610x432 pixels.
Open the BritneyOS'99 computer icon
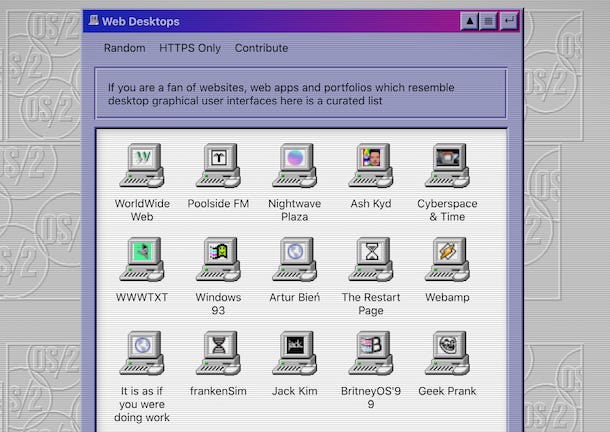click(371, 353)
